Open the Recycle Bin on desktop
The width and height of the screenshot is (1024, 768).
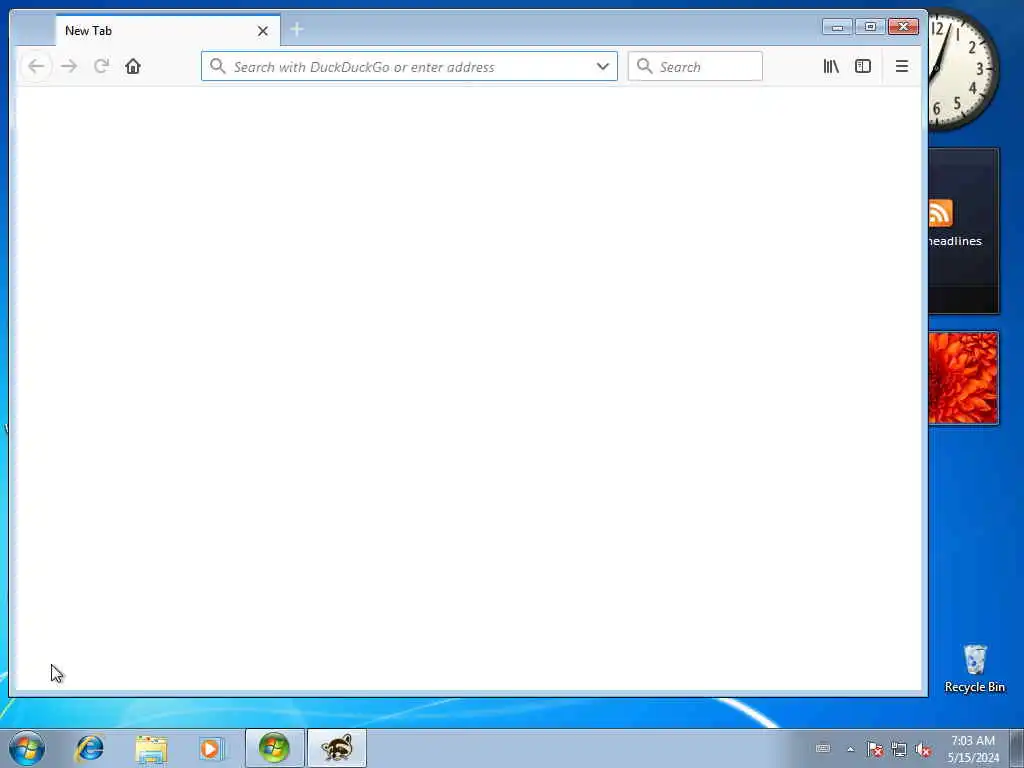point(974,669)
